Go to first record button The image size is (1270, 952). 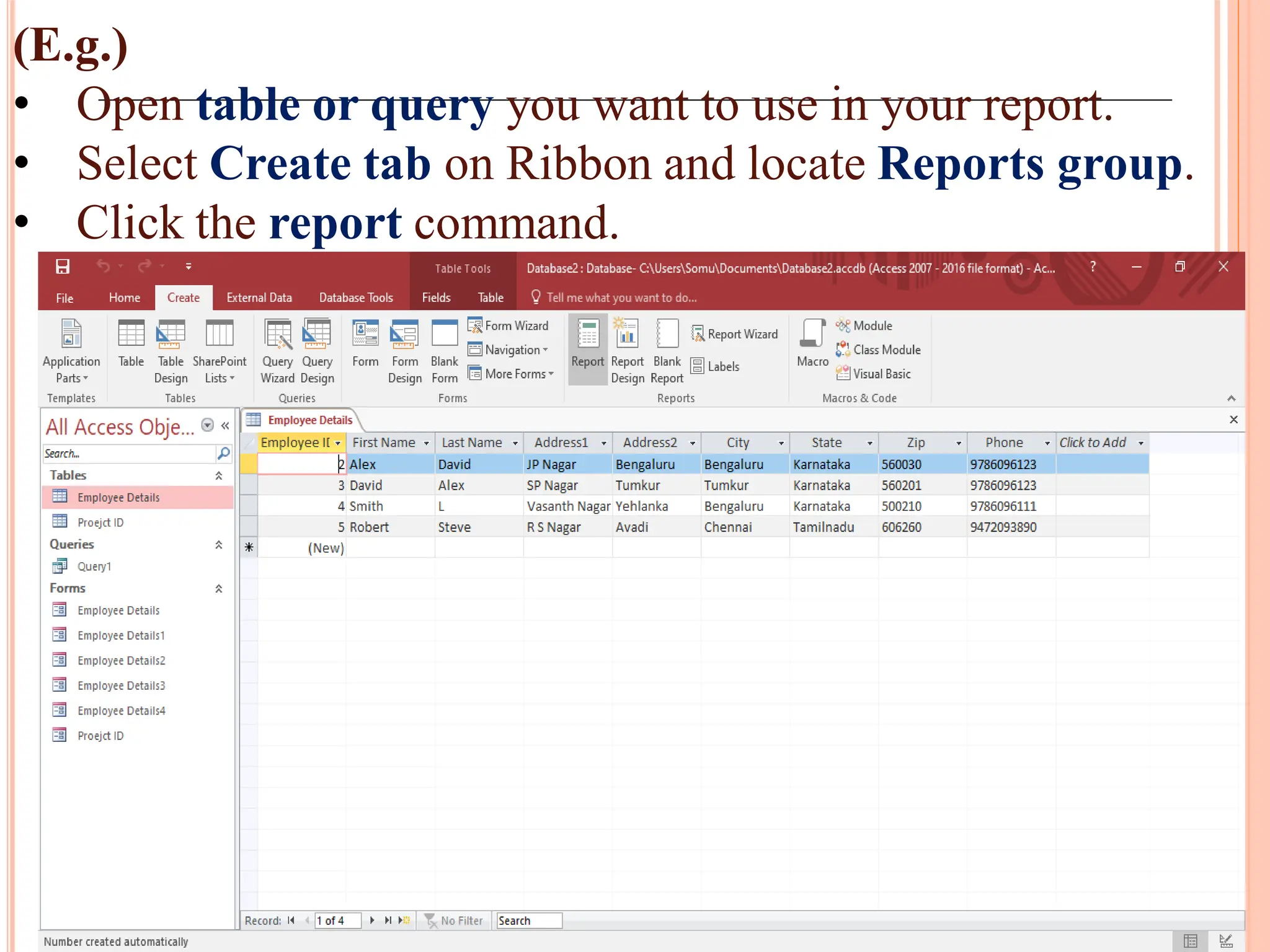click(291, 920)
